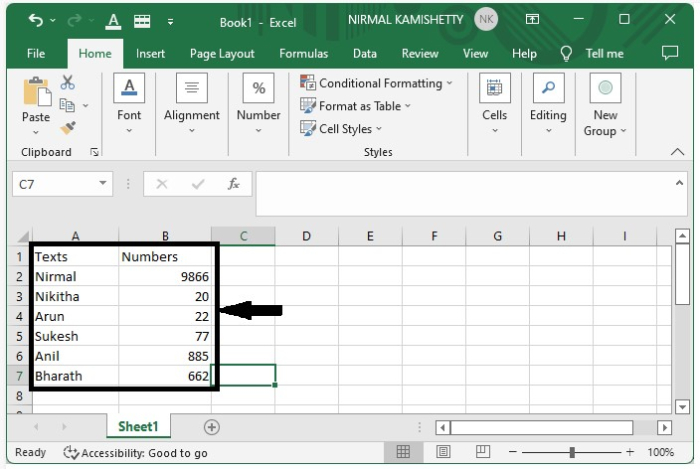Open the Name Box dropdown arrow

(x=103, y=184)
